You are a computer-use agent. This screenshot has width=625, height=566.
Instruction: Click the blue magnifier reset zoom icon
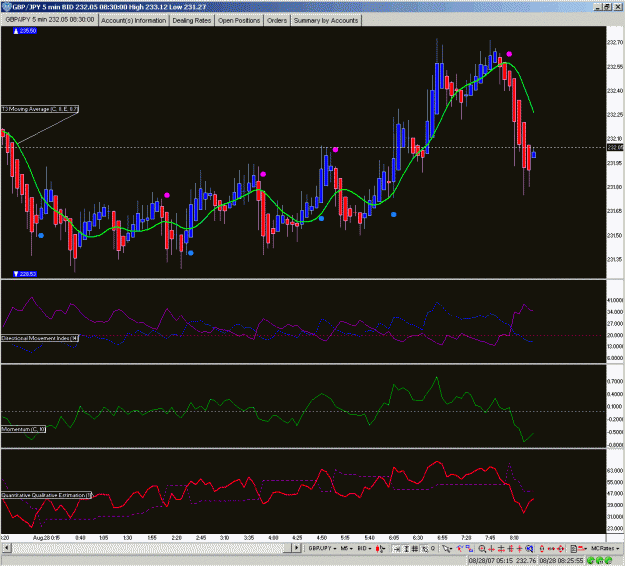(529, 549)
